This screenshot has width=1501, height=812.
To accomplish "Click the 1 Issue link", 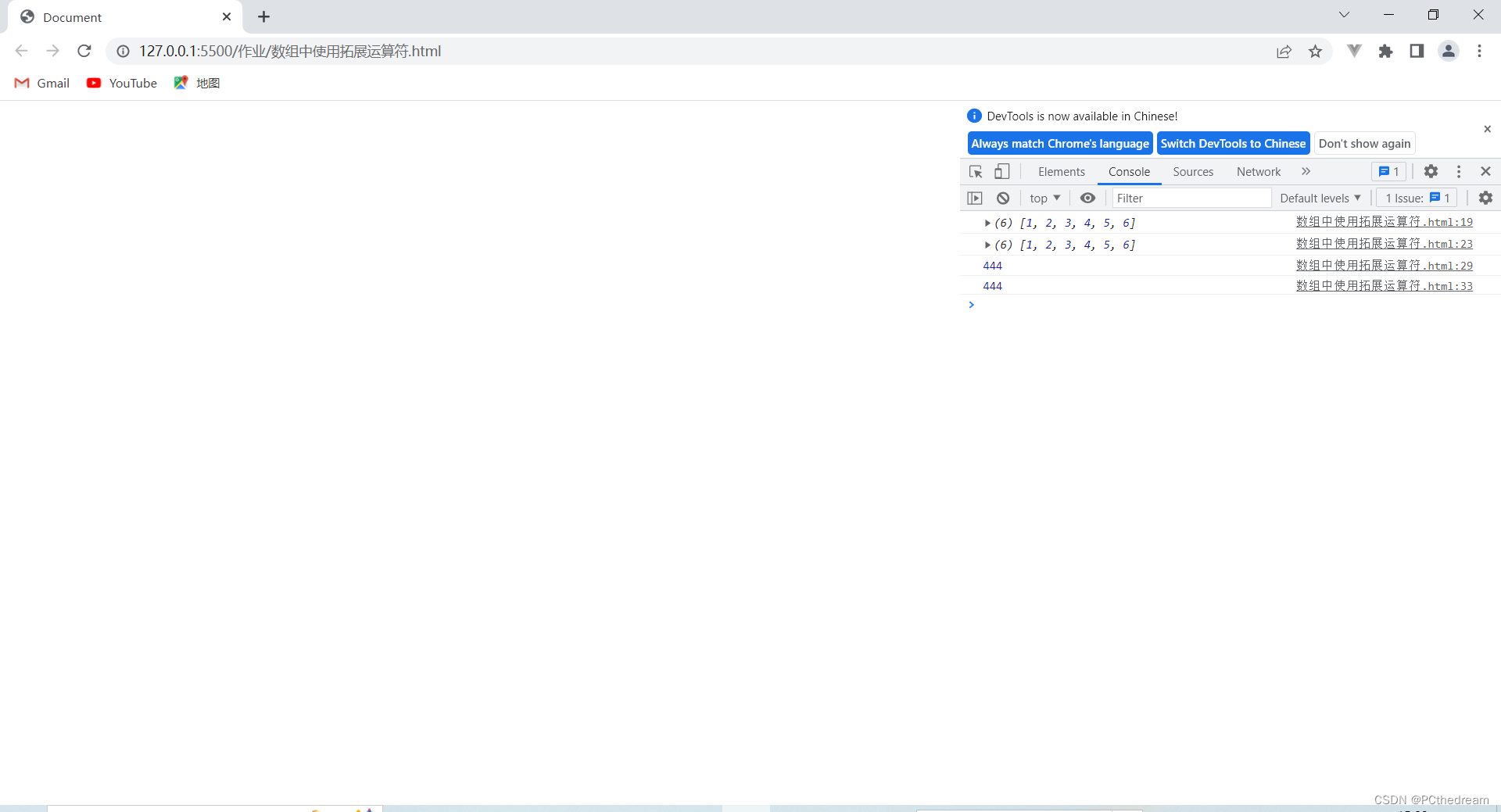I will point(1417,198).
